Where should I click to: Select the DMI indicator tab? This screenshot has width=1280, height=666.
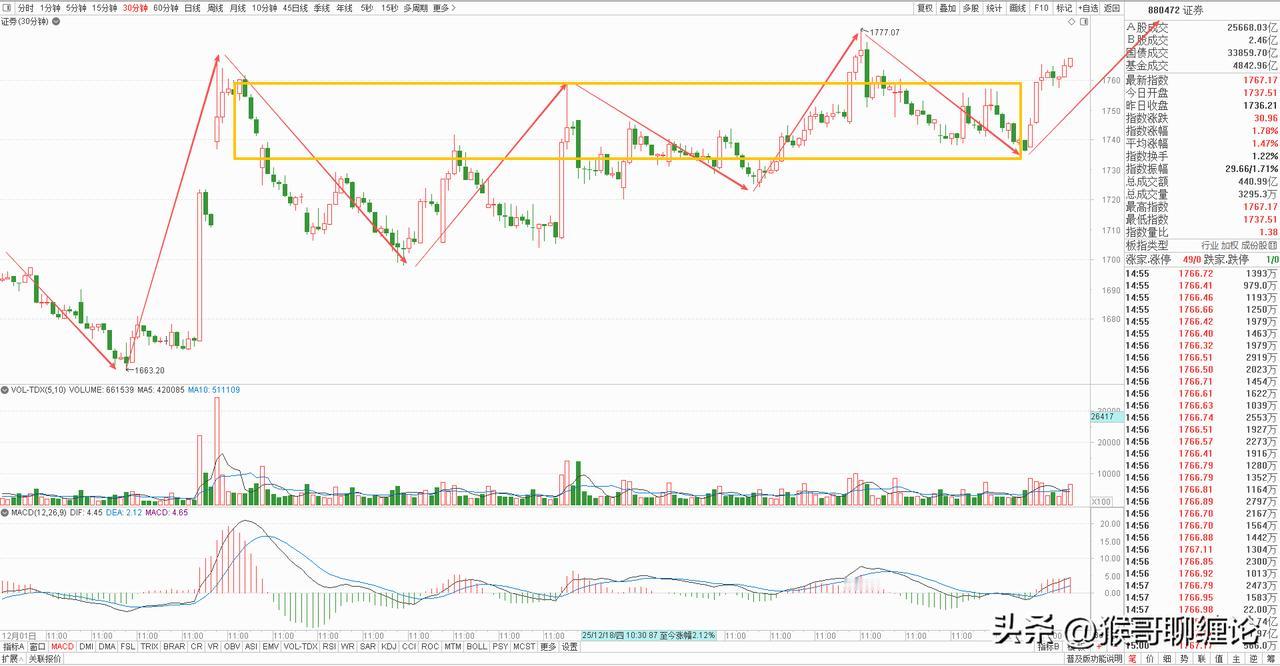[87, 647]
